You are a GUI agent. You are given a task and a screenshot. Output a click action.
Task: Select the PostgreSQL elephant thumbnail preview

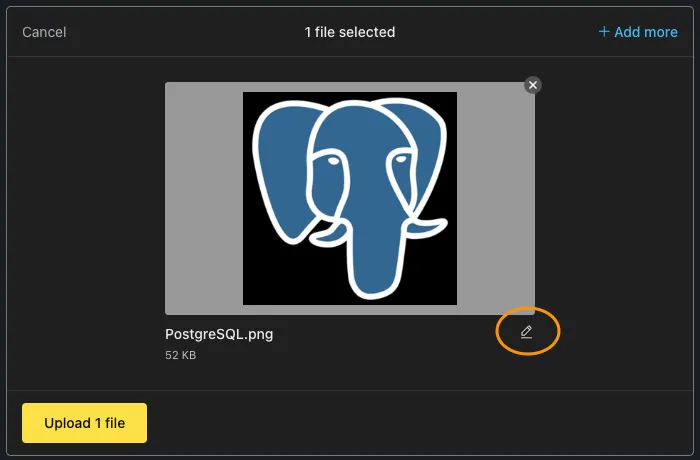tap(350, 198)
